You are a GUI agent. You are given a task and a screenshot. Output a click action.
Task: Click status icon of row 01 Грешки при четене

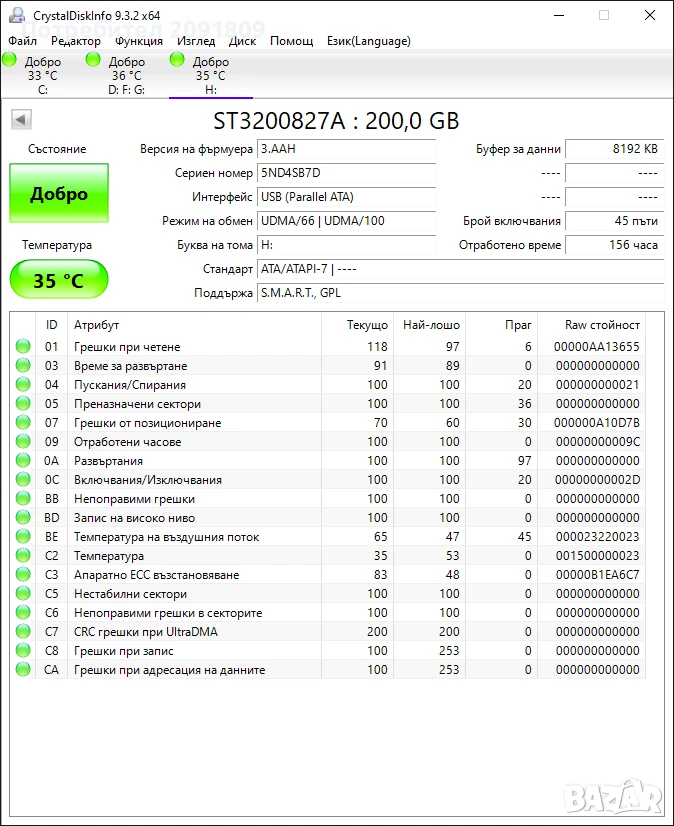[23, 346]
